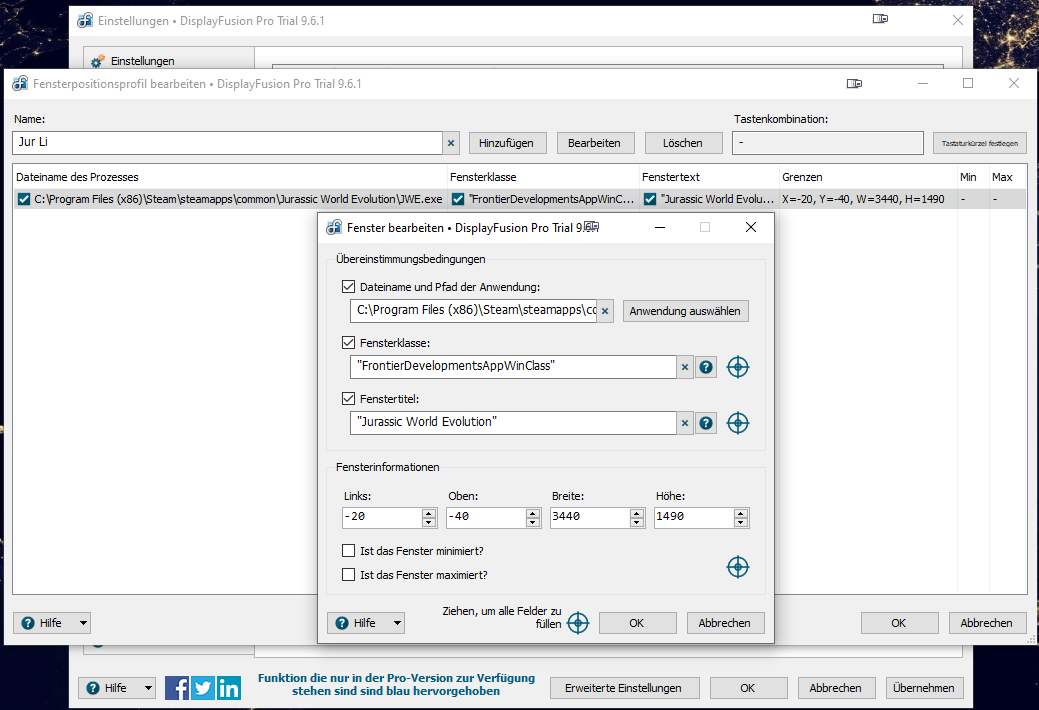Open LinkedIn icon in settings window
This screenshot has height=710, width=1039.
[229, 688]
